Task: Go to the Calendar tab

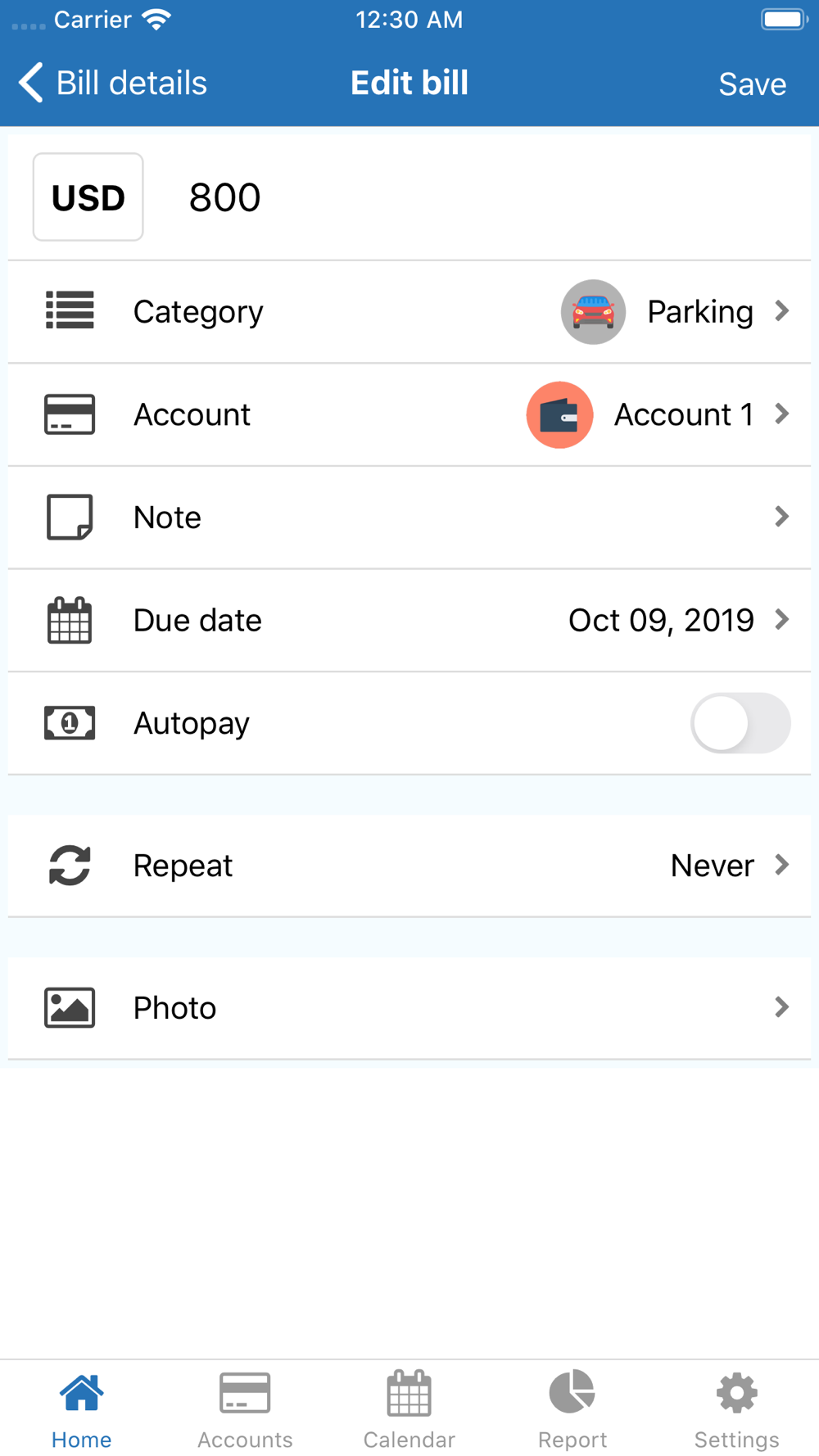Action: [409, 1410]
